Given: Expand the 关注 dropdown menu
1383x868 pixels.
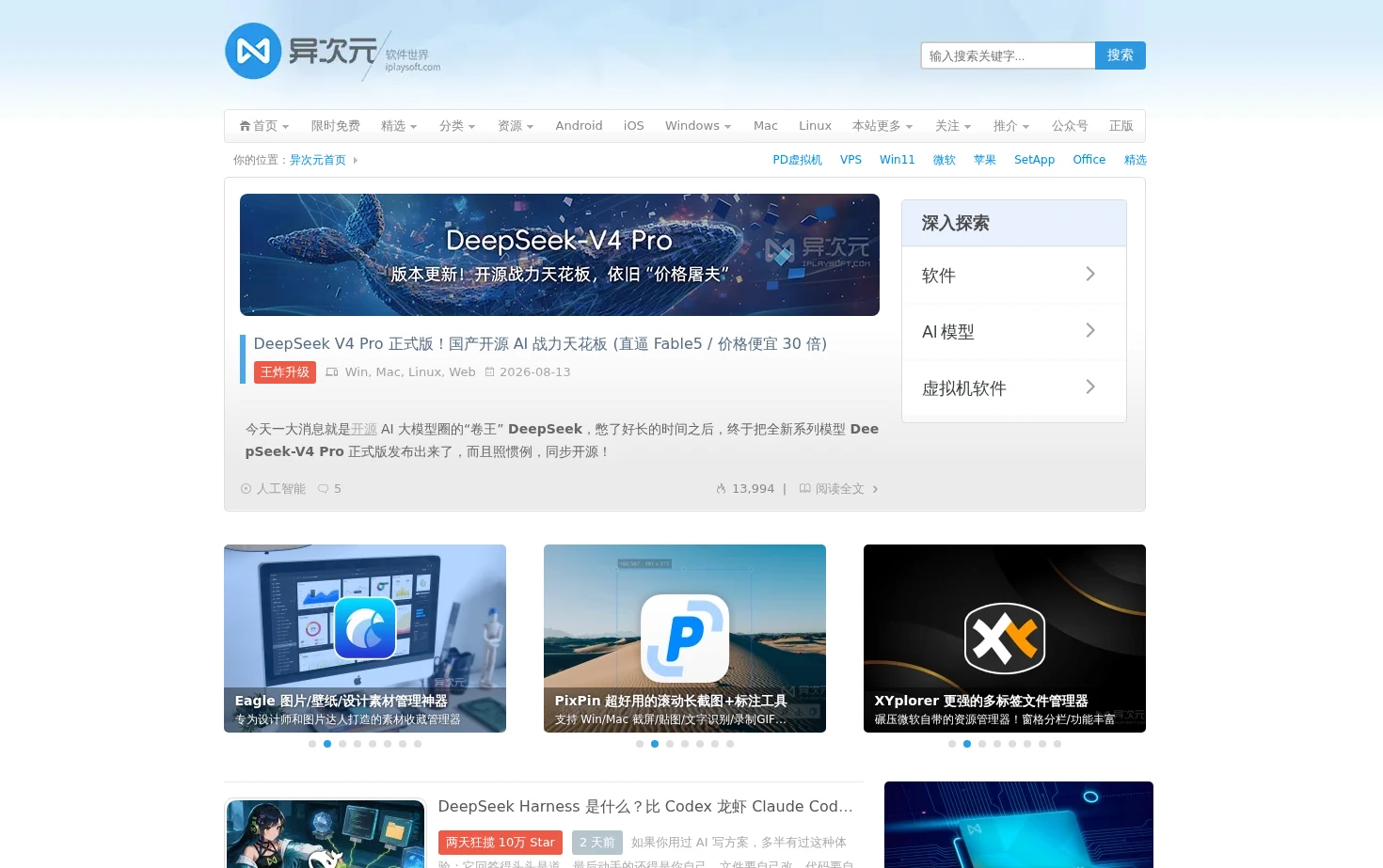Looking at the screenshot, I should (x=953, y=126).
